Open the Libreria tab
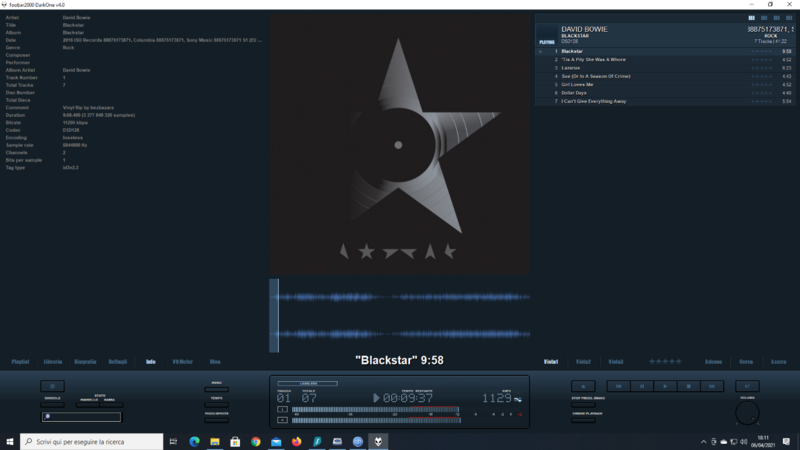This screenshot has width=800, height=450. [53, 362]
